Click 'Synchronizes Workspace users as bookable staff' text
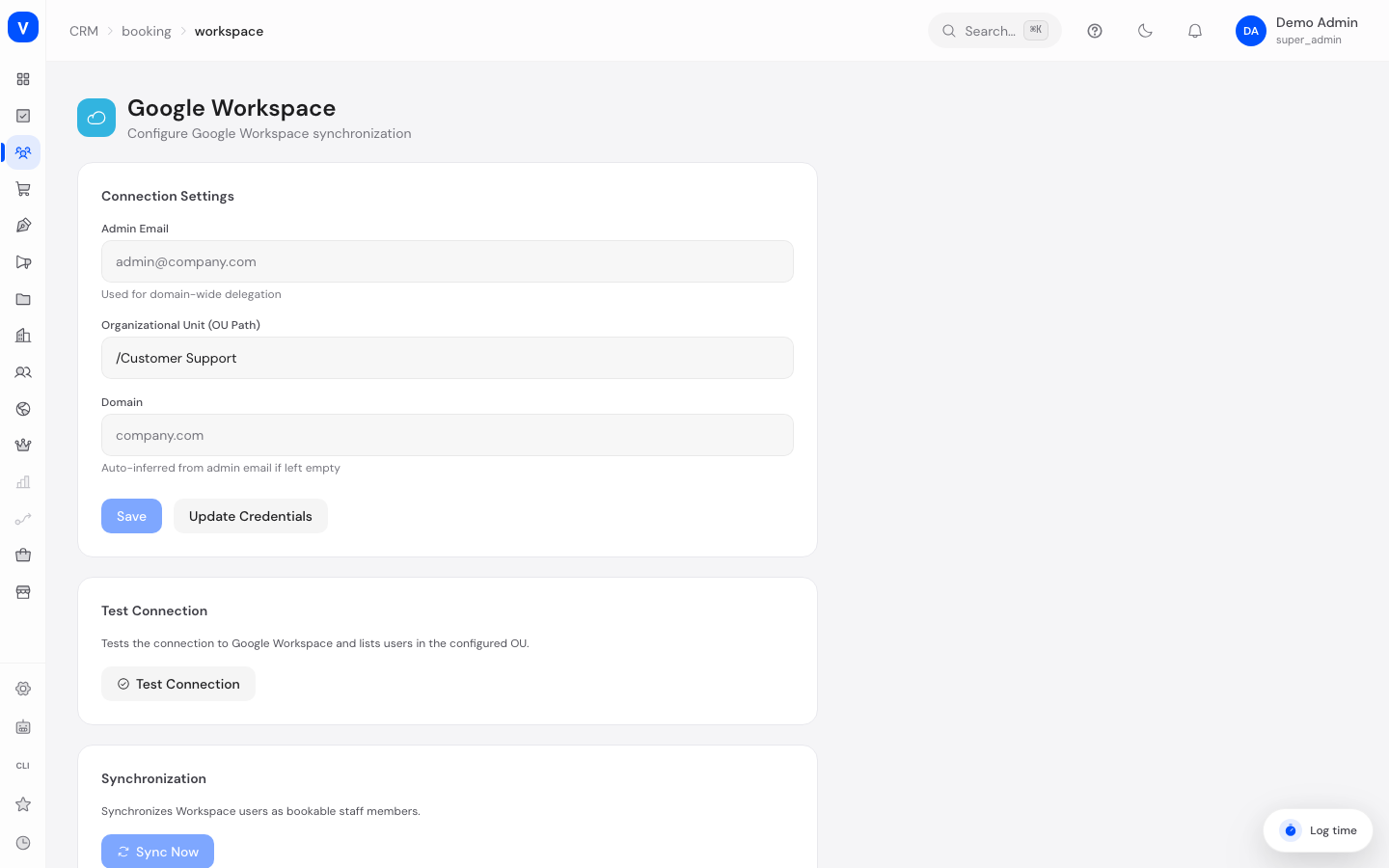 260,811
